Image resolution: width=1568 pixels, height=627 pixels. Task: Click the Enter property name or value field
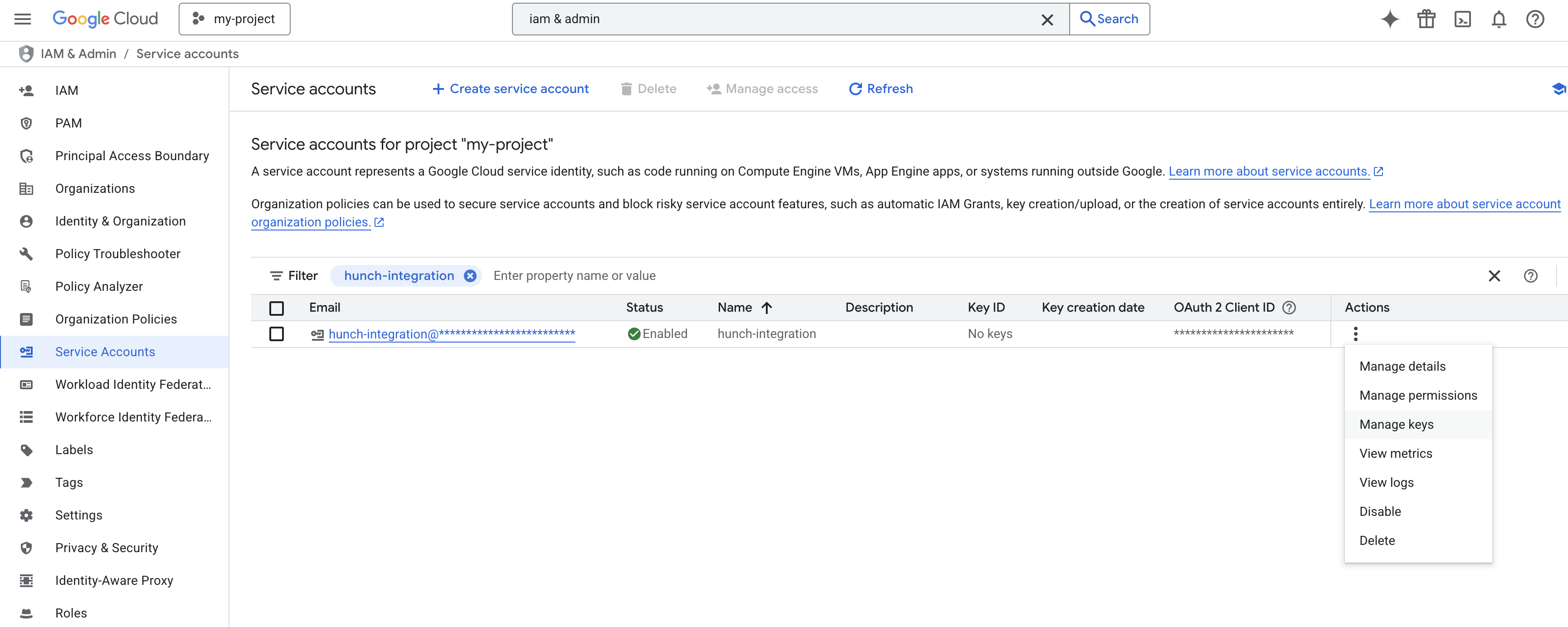(575, 275)
